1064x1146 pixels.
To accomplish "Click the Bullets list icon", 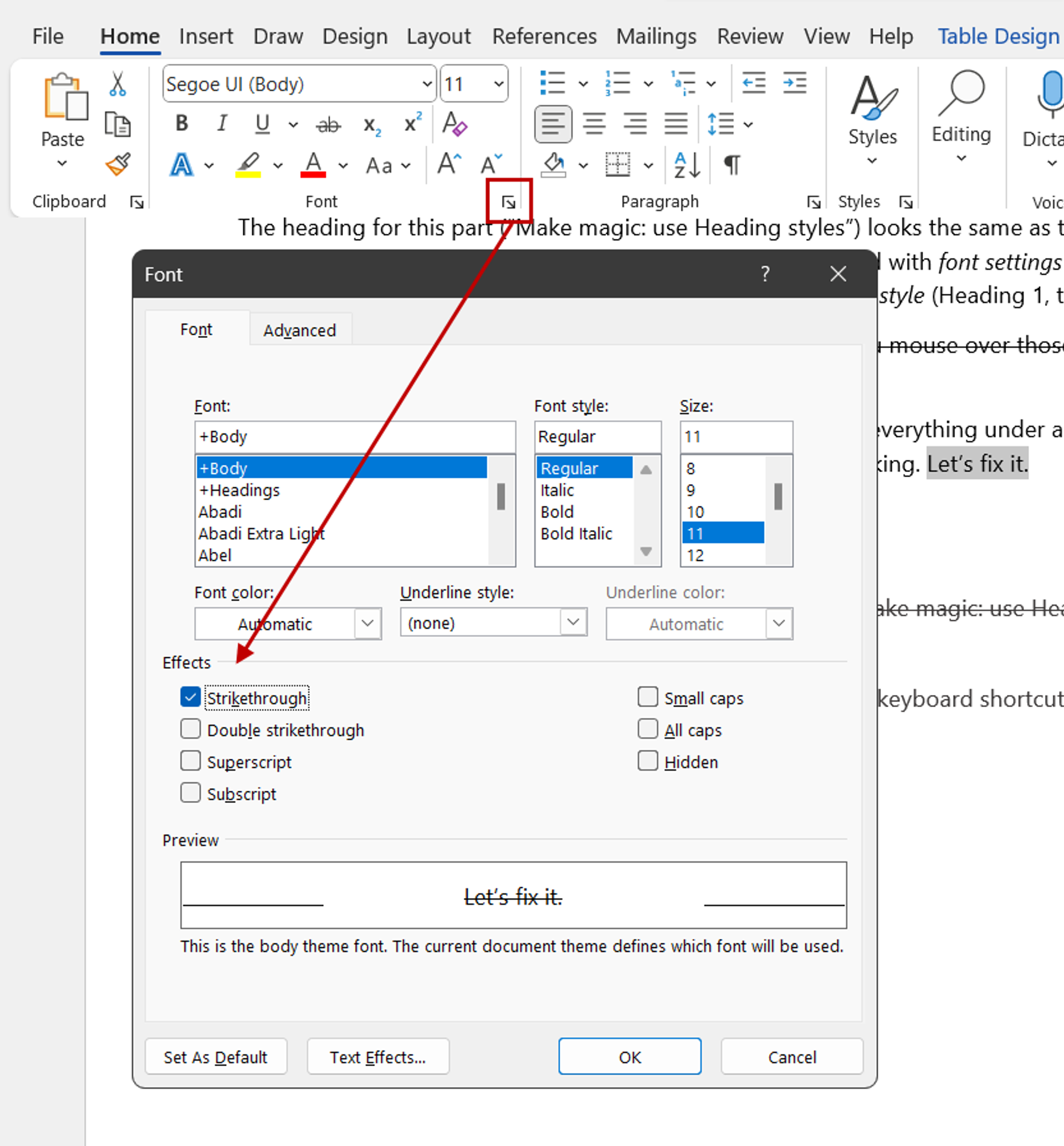I will 553,83.
